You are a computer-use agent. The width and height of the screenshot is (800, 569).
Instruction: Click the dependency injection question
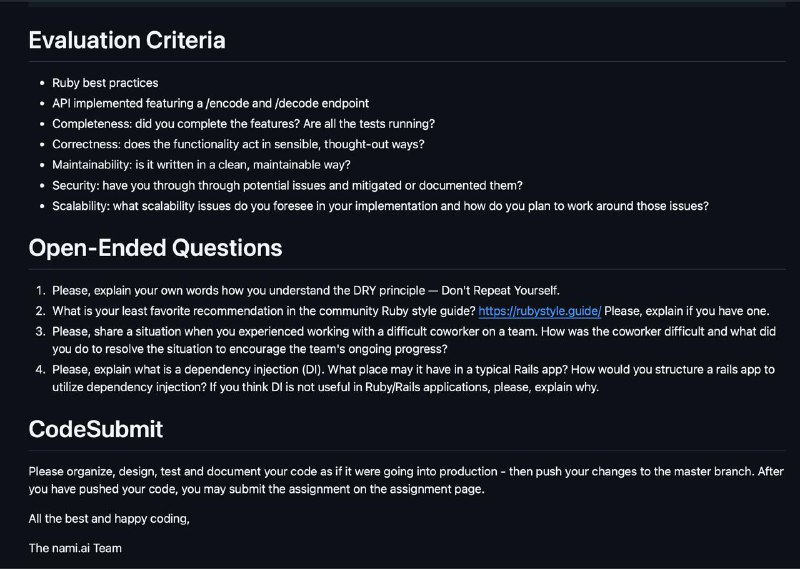click(413, 378)
